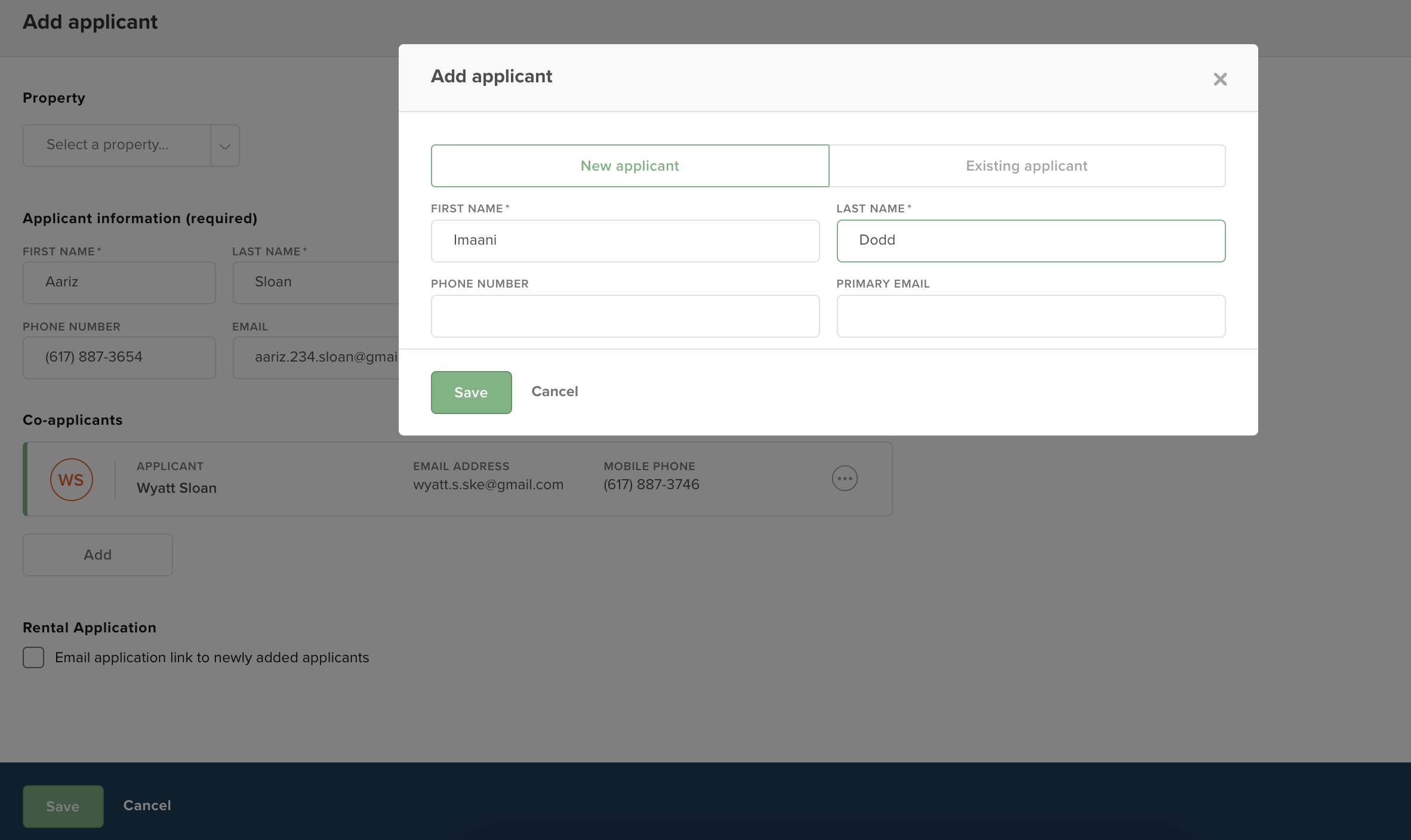1411x840 pixels.
Task: Click the FIRST NAME field containing Imaani
Action: [x=625, y=240]
